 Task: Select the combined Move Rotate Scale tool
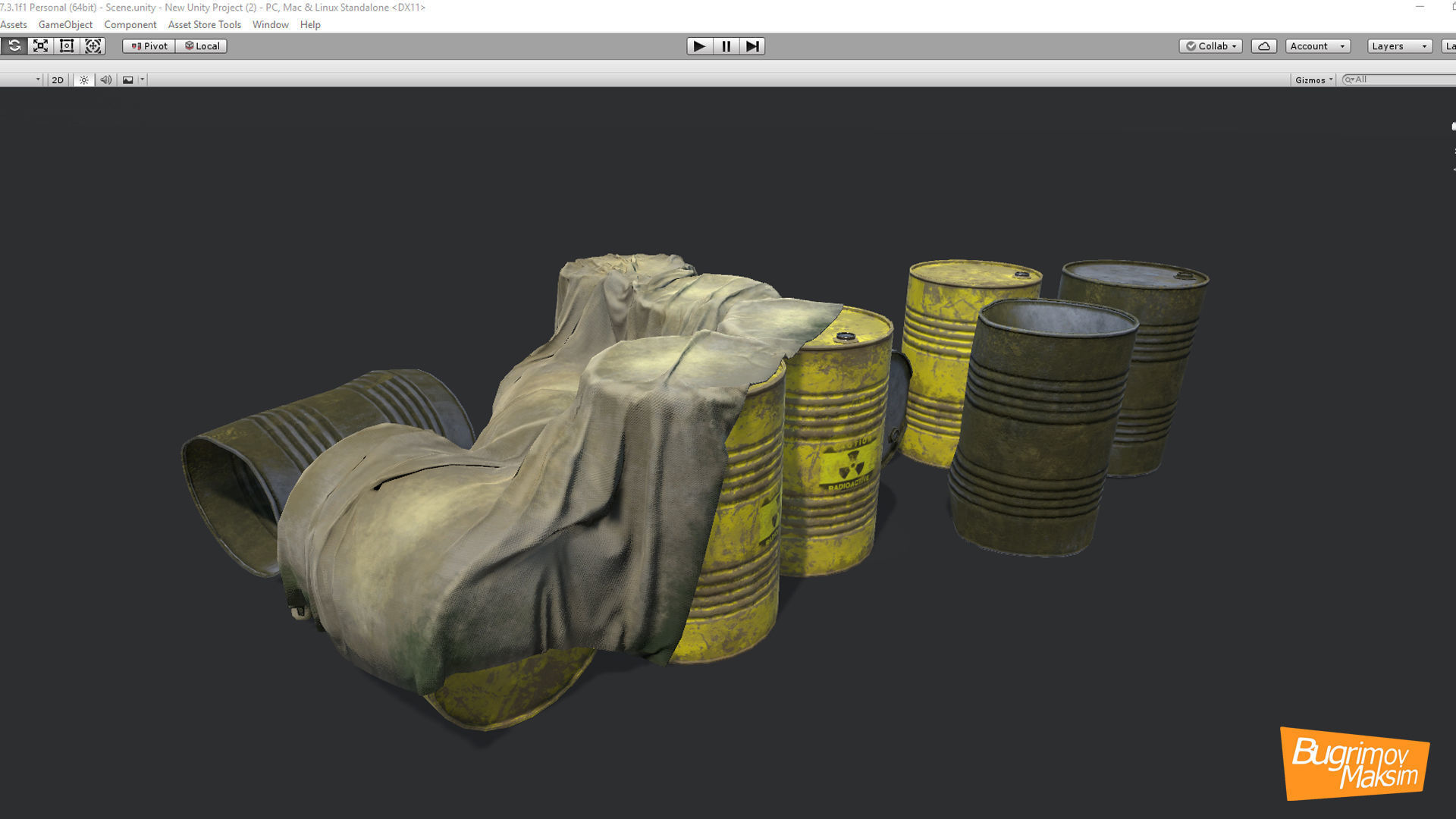(93, 46)
